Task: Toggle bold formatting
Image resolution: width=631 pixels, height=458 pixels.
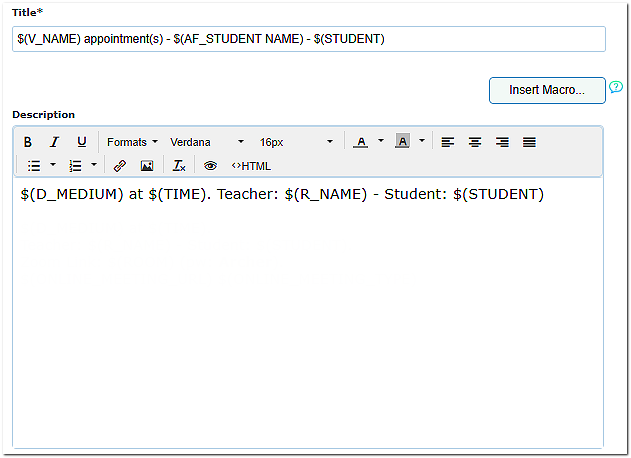Action: pyautogui.click(x=28, y=142)
